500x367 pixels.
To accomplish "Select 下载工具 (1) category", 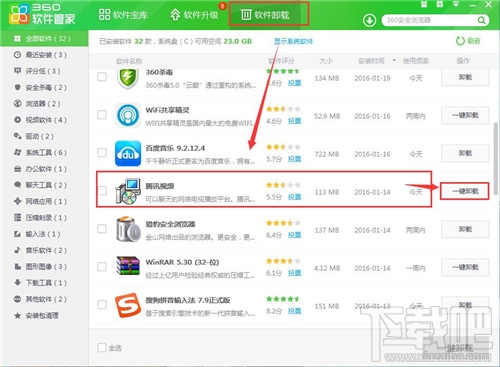I will click(44, 283).
